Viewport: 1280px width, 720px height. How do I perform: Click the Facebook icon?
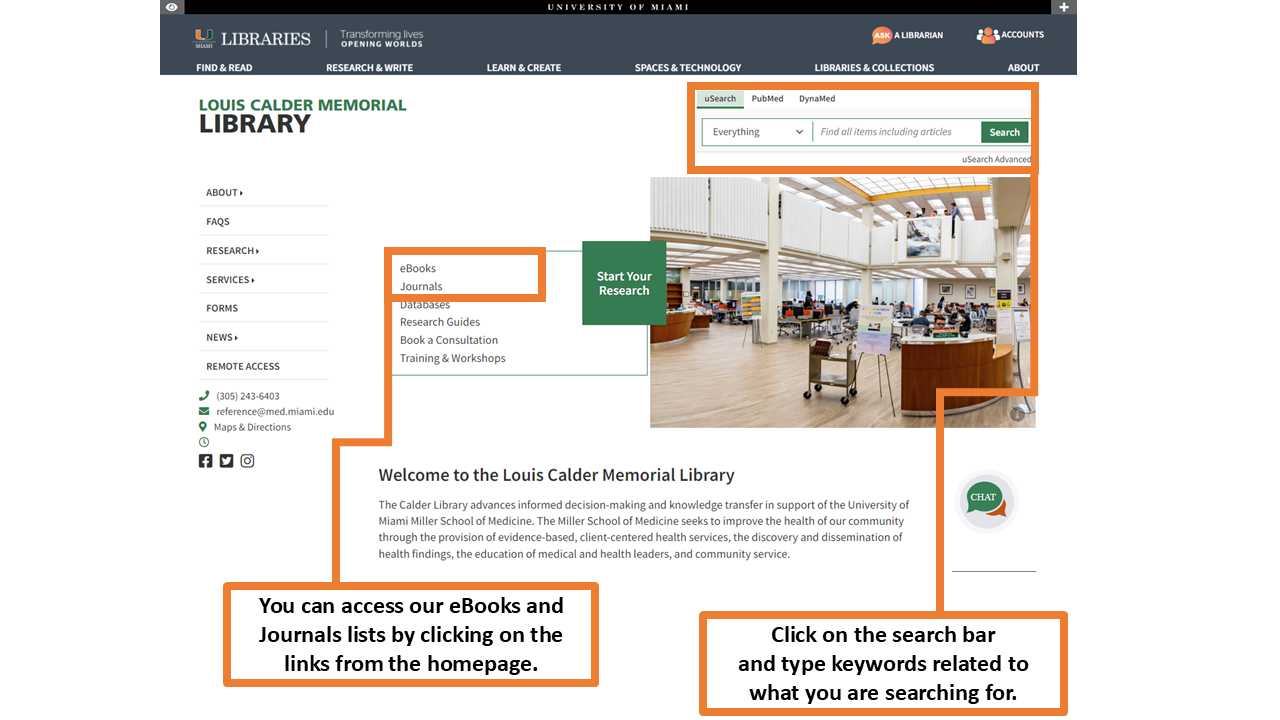pos(205,461)
